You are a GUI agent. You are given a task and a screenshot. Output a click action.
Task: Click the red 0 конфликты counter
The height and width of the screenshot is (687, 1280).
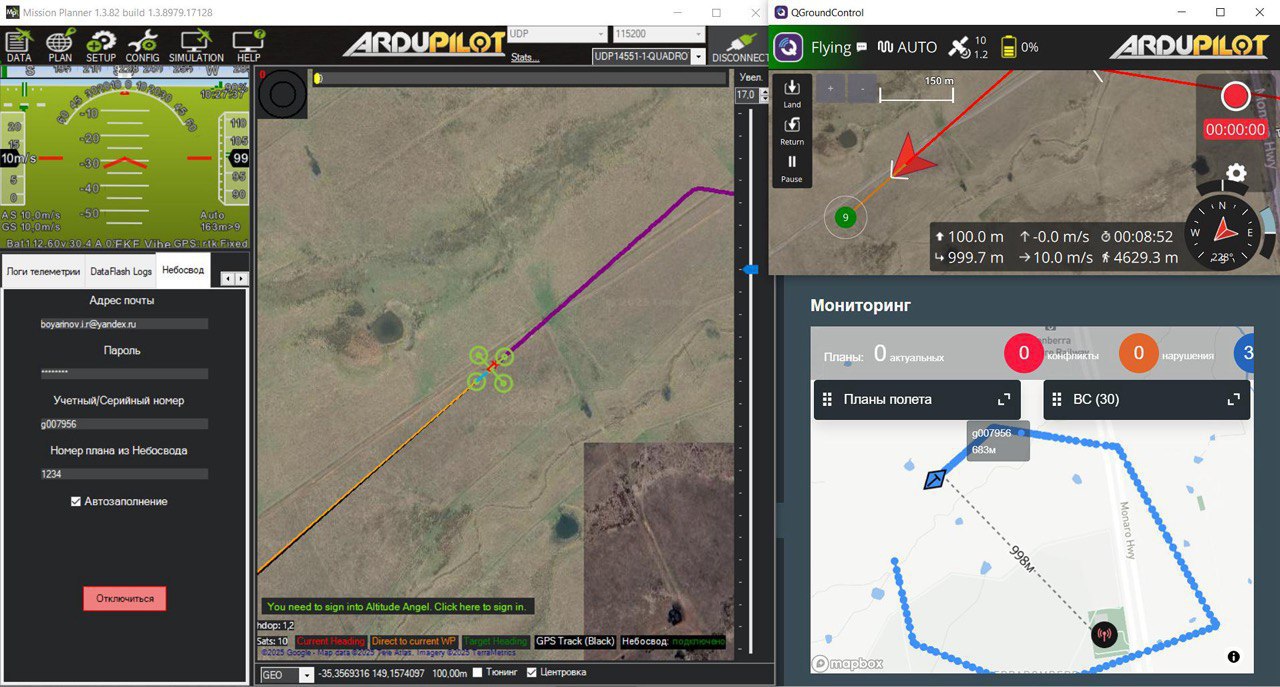tap(1023, 353)
